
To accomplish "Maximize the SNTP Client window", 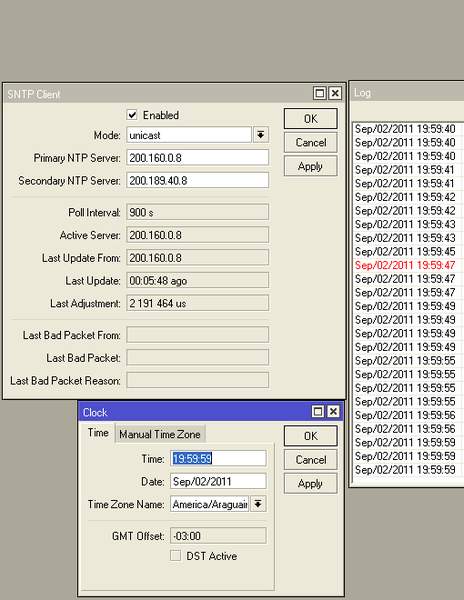I will 320,93.
